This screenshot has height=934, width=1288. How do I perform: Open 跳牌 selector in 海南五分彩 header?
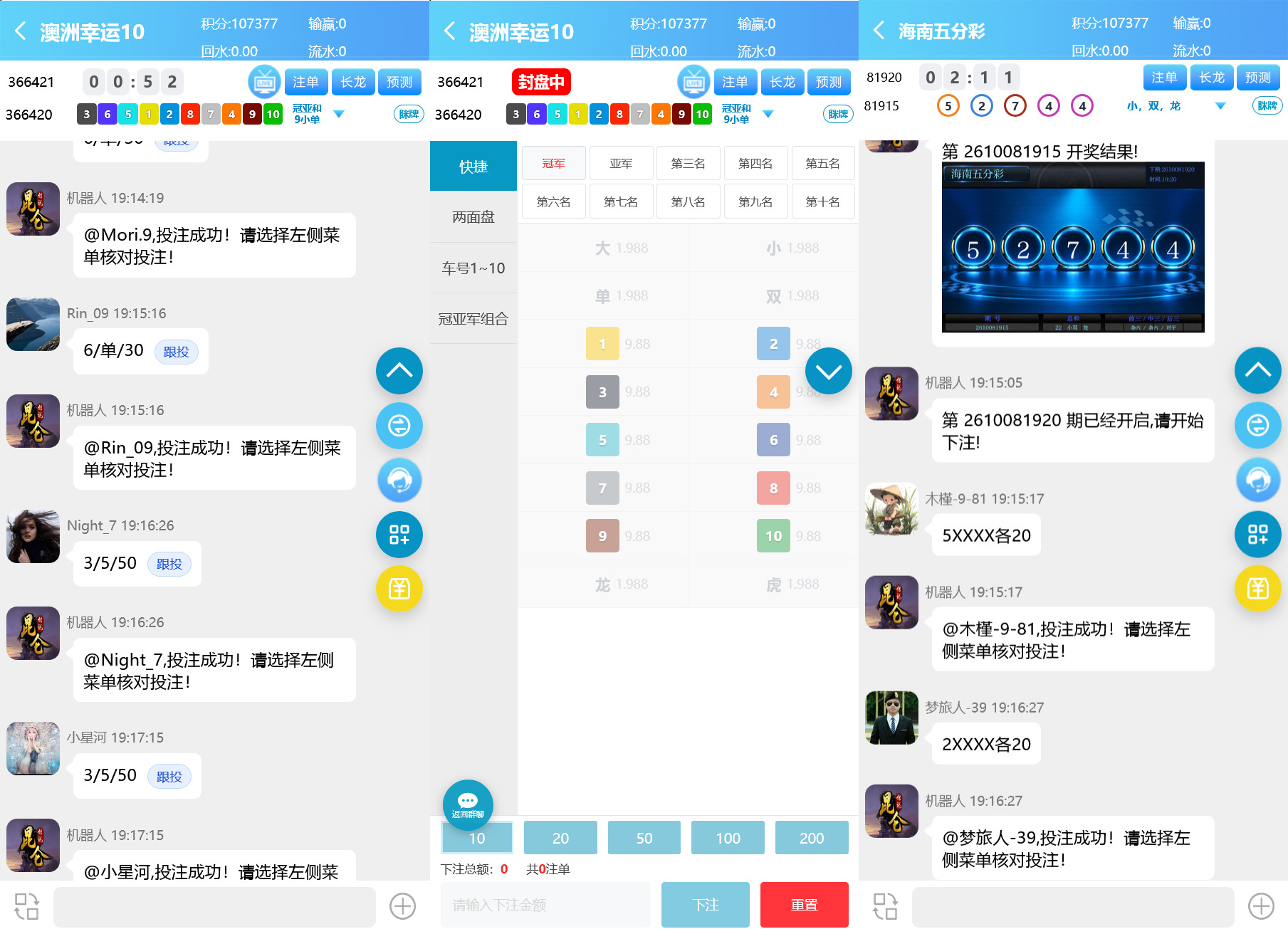[1267, 105]
